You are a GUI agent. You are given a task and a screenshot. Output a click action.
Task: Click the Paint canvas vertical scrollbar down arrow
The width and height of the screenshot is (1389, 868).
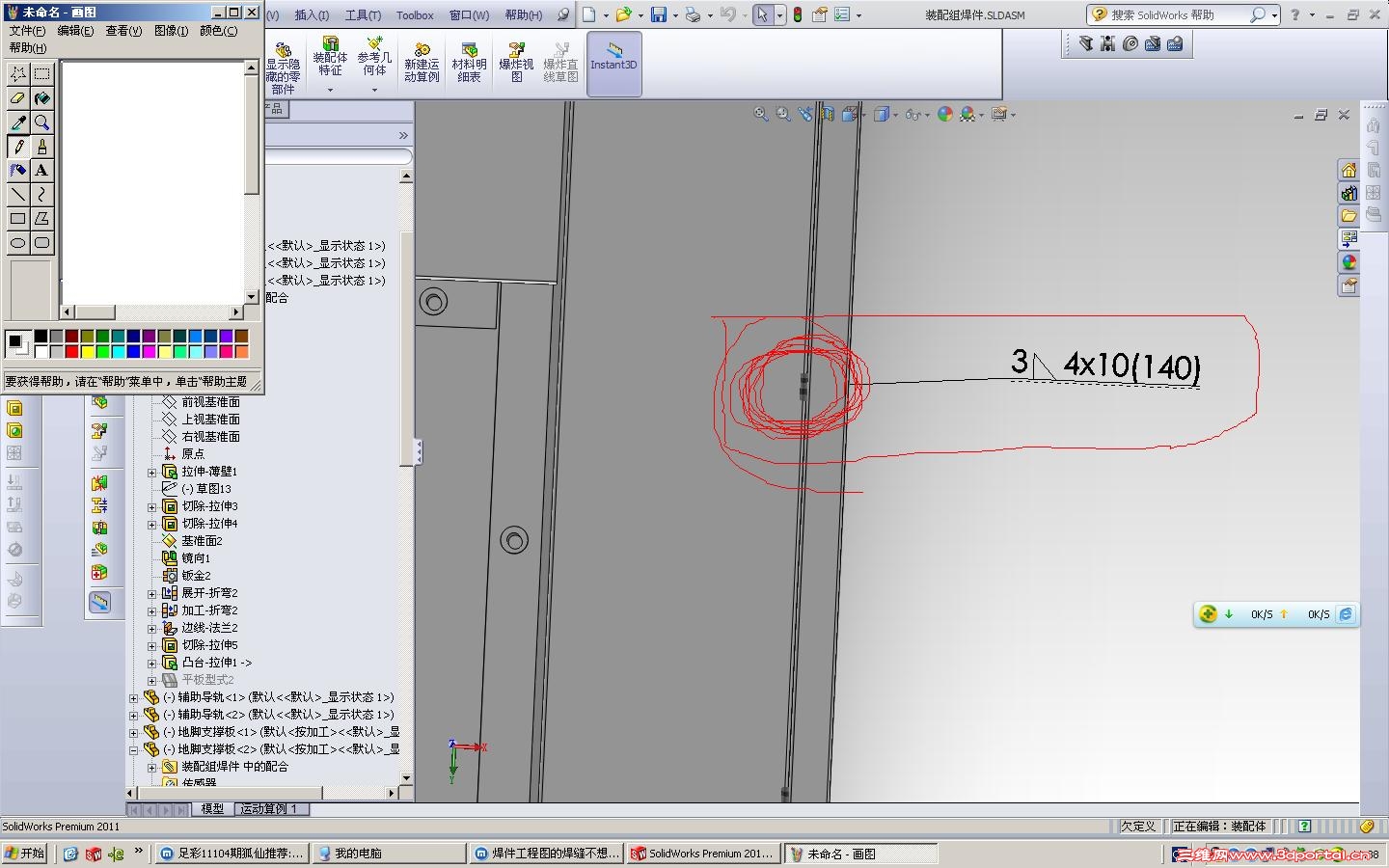point(252,297)
